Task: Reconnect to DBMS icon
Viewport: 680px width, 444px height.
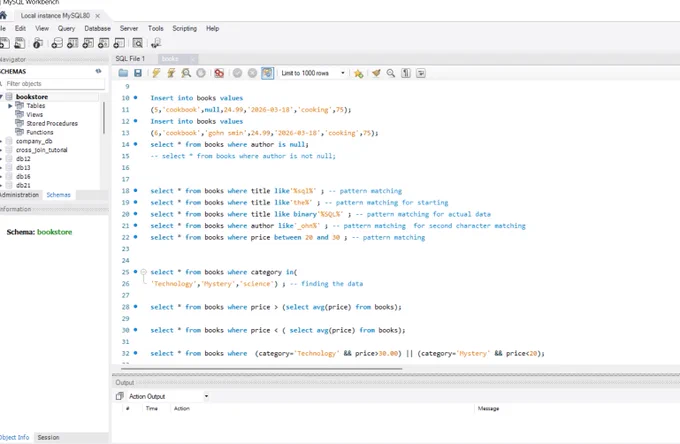Action: click(x=156, y=43)
